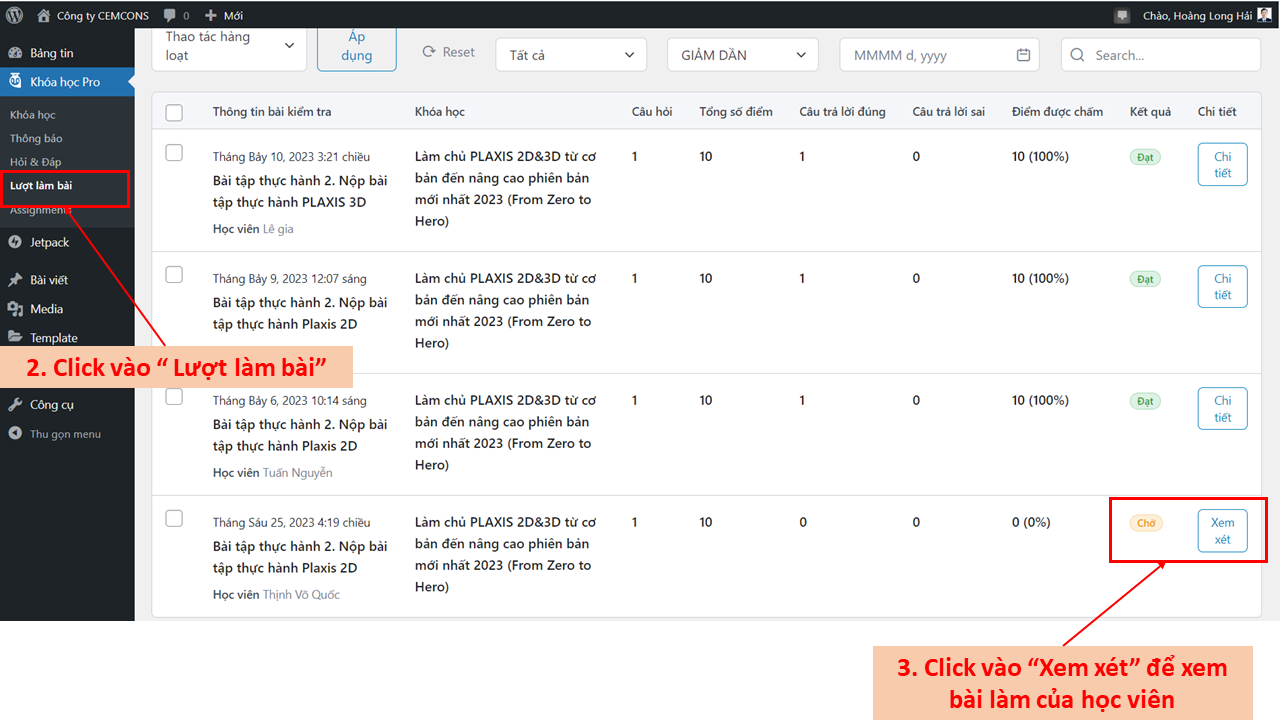This screenshot has width=1280, height=720.
Task: Open Media library from sidebar icon
Action: click(x=15, y=309)
